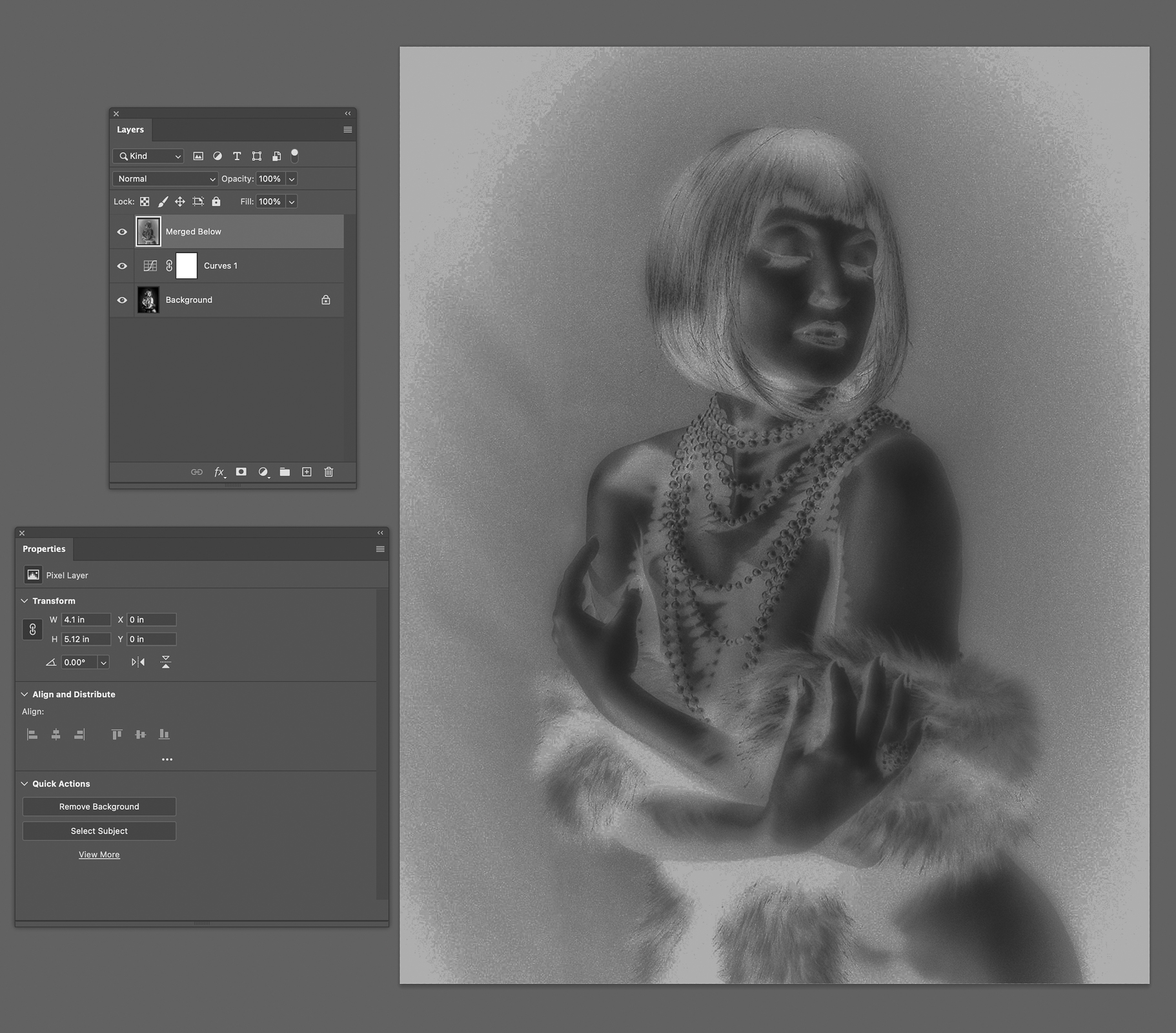1176x1033 pixels.
Task: Hide the Merged Below layer
Action: click(x=122, y=232)
